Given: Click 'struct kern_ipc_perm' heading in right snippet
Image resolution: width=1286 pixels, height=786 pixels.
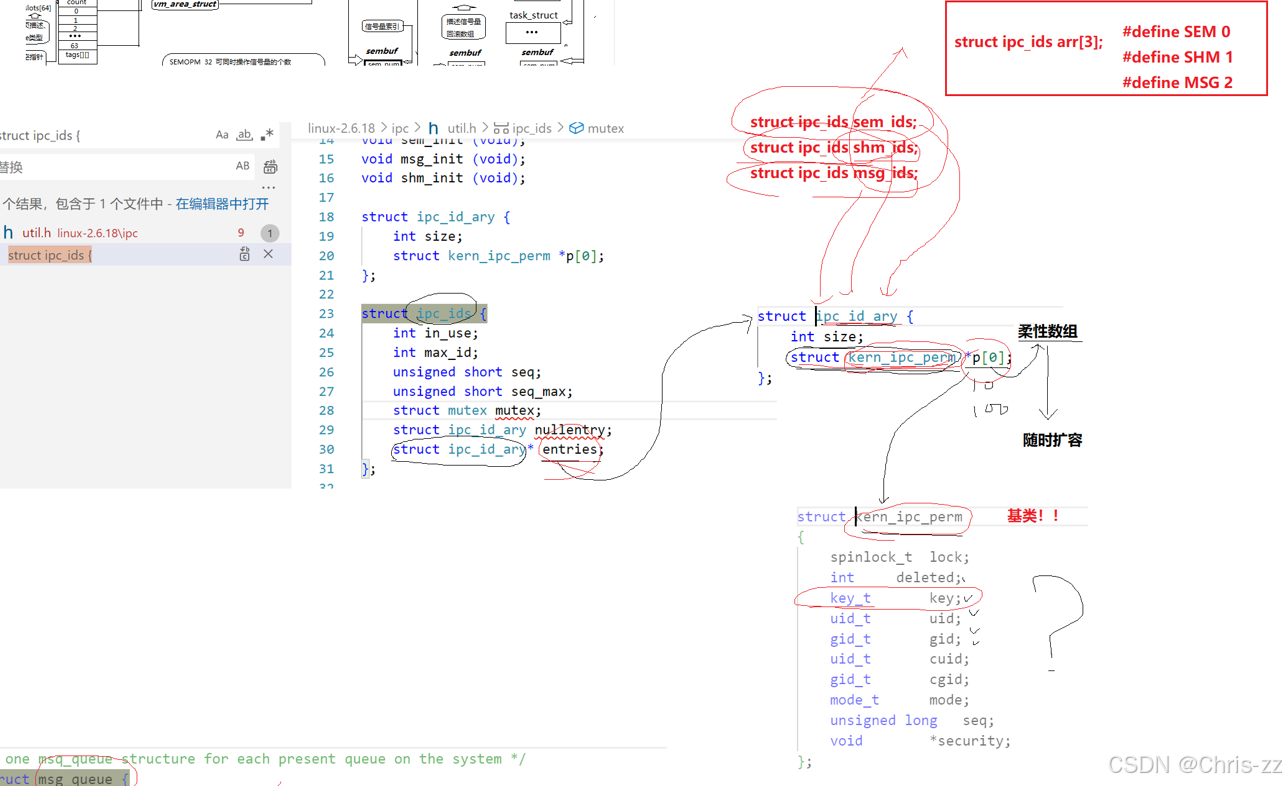Looking at the screenshot, I should point(880,517).
